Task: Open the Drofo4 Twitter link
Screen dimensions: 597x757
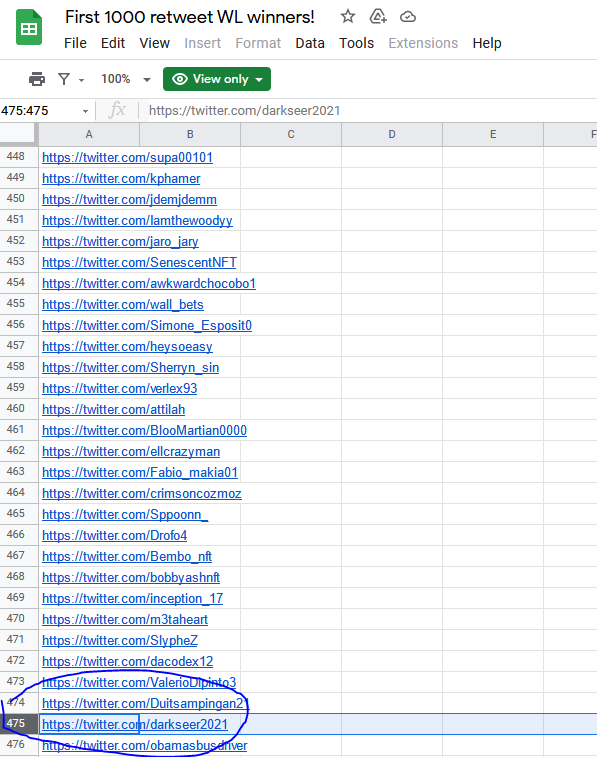Action: coord(114,535)
